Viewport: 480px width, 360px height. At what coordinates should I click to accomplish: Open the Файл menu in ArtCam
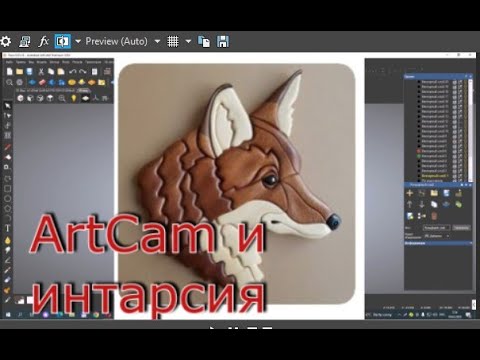9,62
